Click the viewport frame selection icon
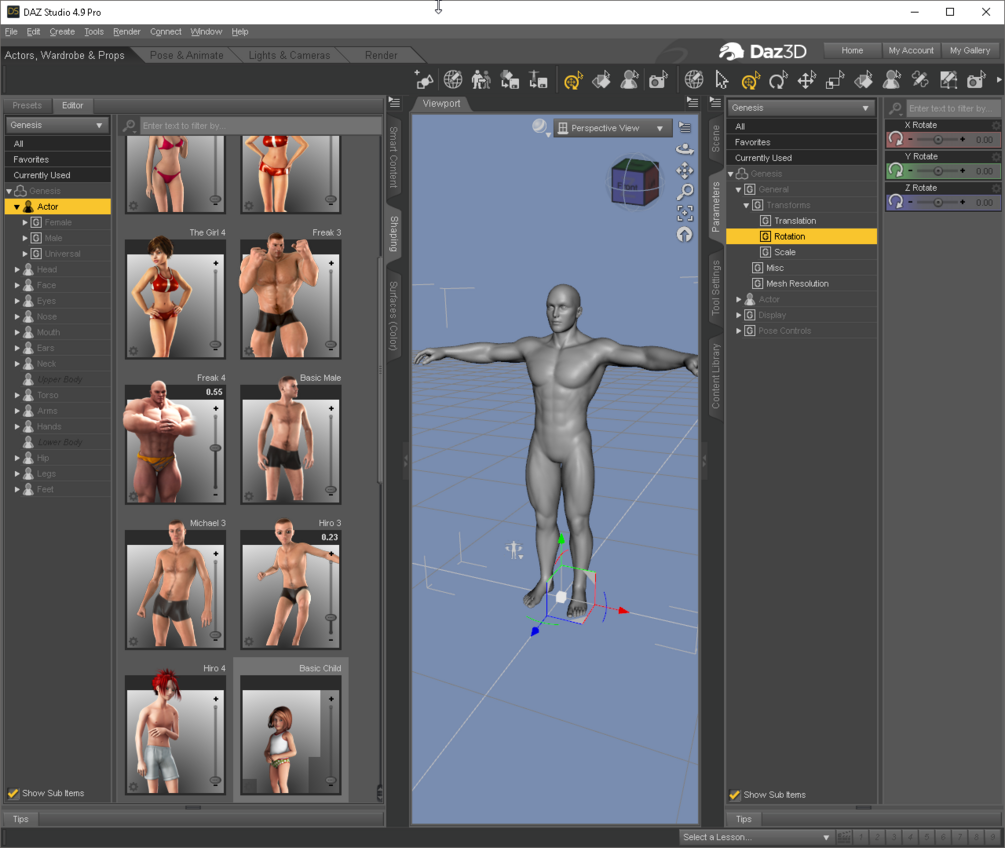The height and width of the screenshot is (848, 1005). (685, 213)
